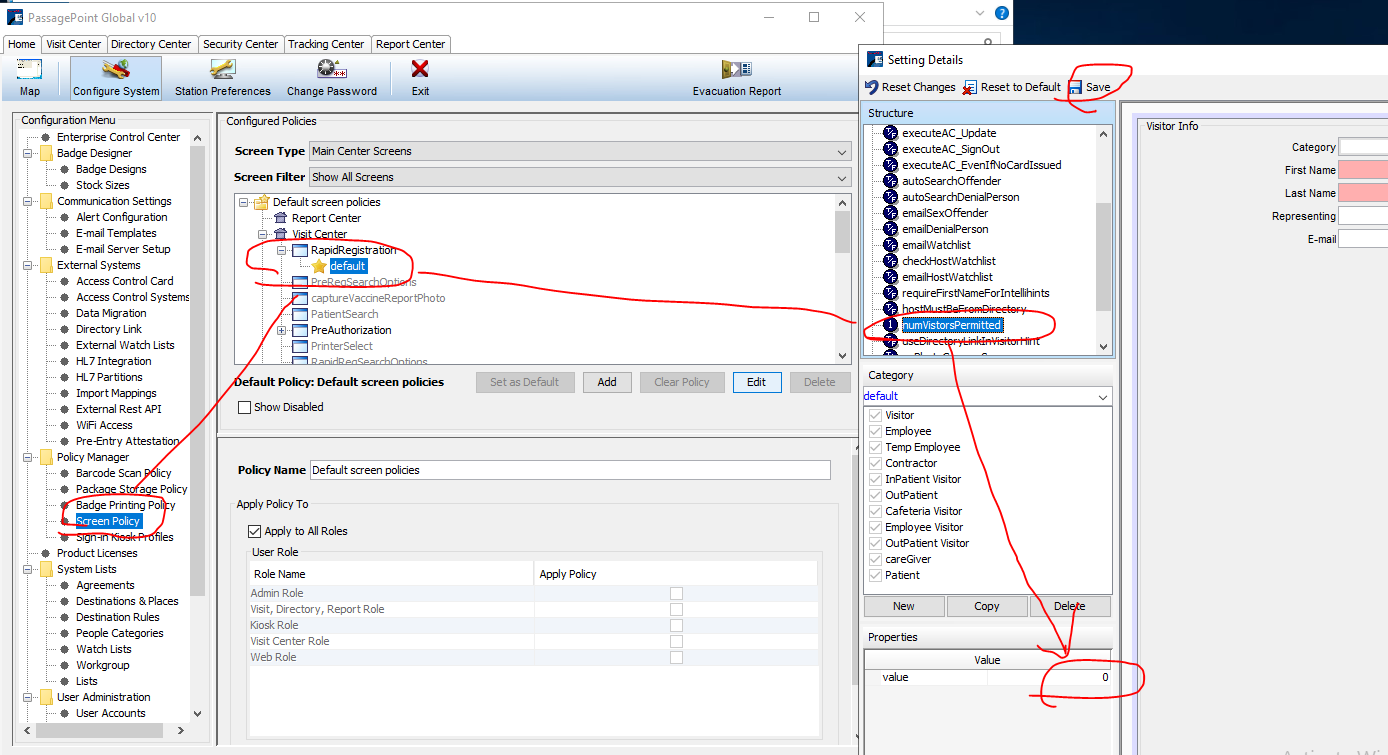This screenshot has height=755, width=1388.
Task: Switch to the Visit Center tab
Action: 74,44
